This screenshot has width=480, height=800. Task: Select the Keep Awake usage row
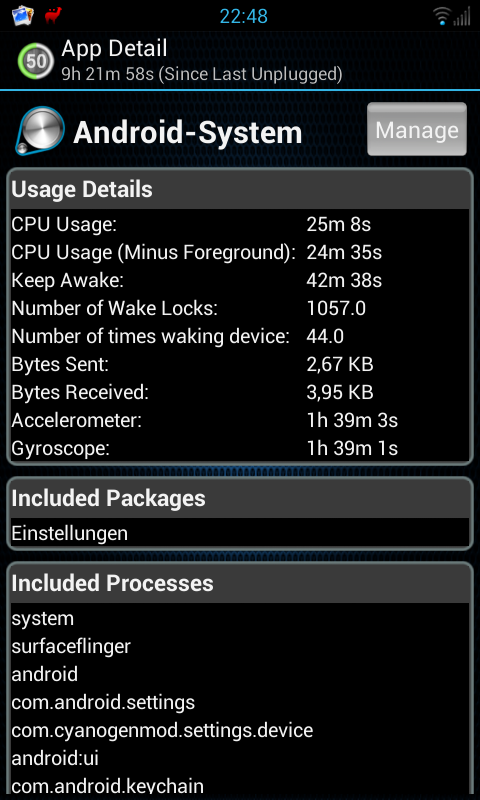pos(240,280)
